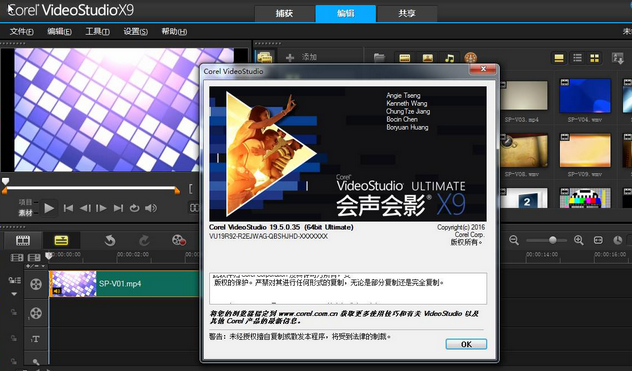Image resolution: width=632 pixels, height=371 pixels.
Task: Toggle show audio files filter
Action: tap(449, 58)
